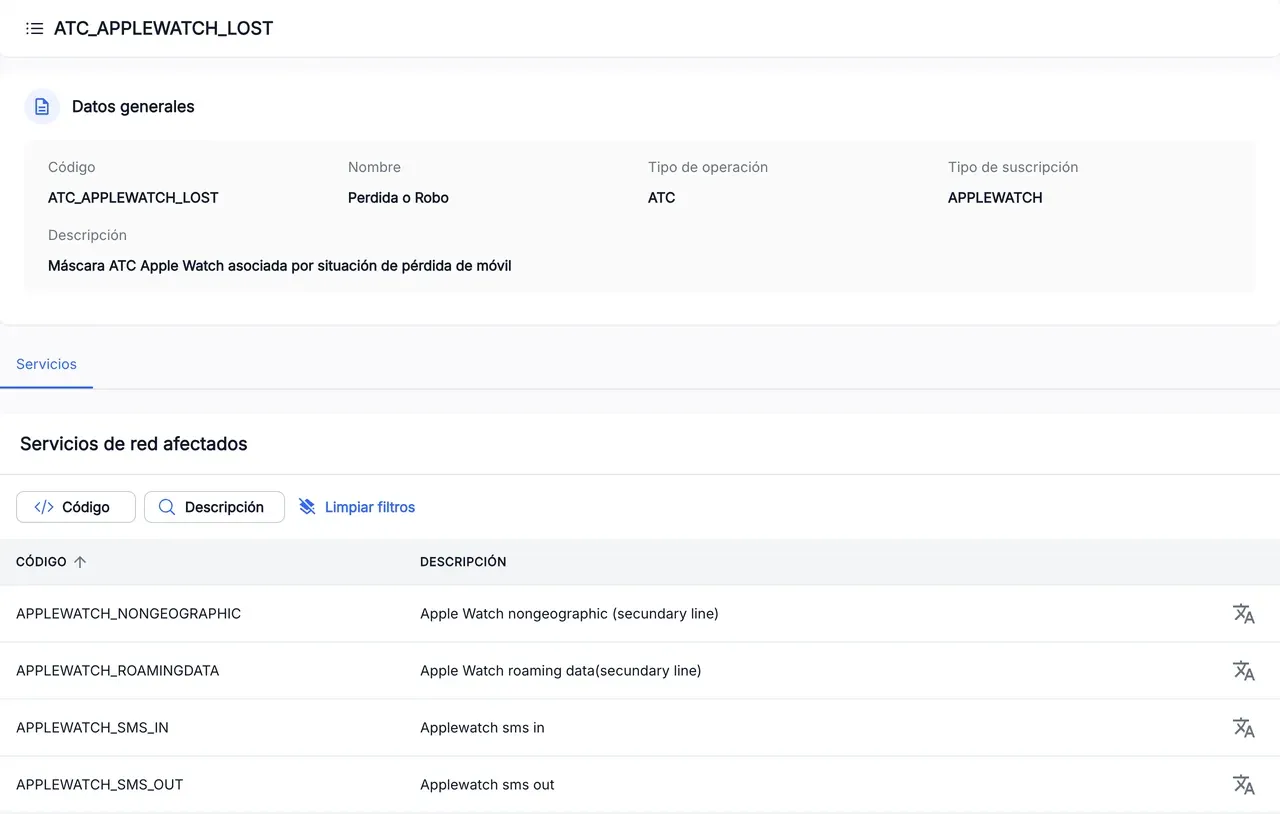1280x814 pixels.
Task: Switch to the Servicios tab
Action: tap(46, 364)
